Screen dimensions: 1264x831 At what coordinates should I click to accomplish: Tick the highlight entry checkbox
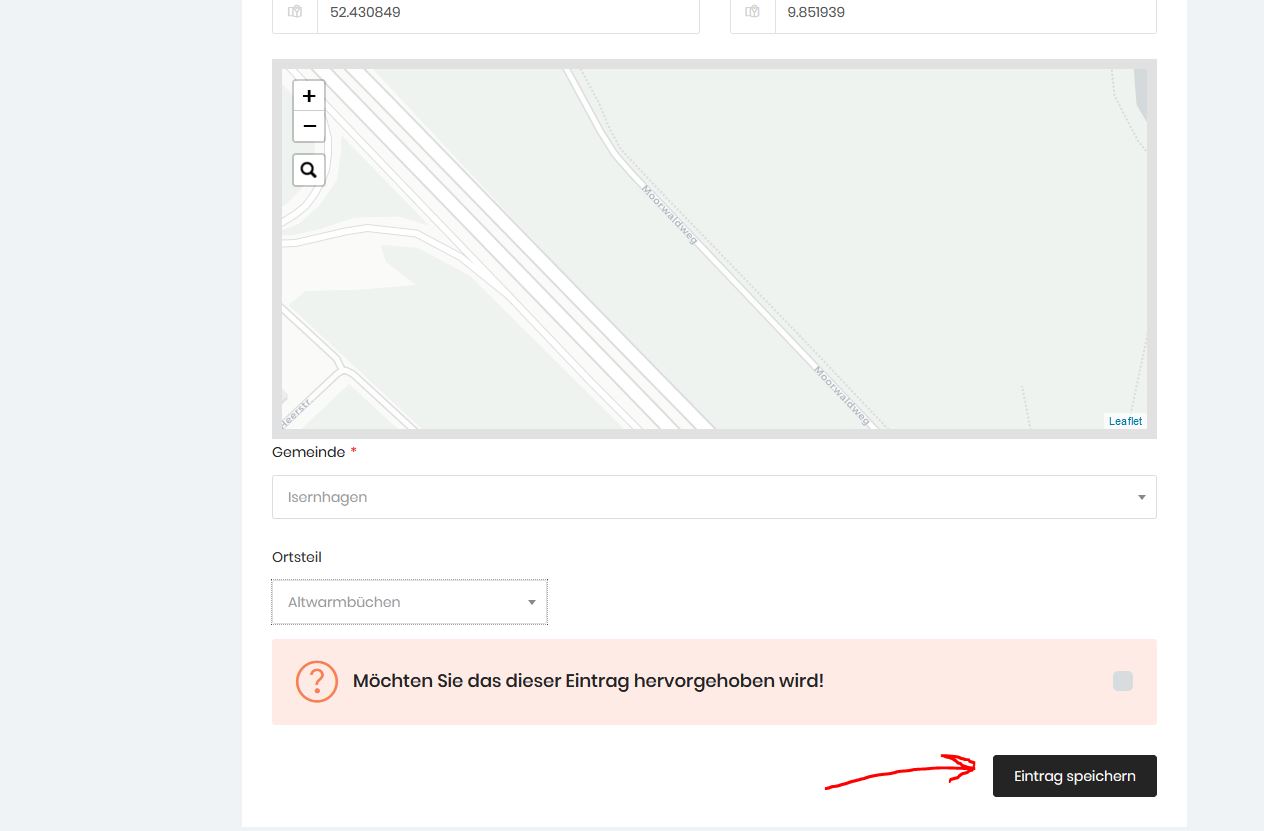pos(1123,681)
